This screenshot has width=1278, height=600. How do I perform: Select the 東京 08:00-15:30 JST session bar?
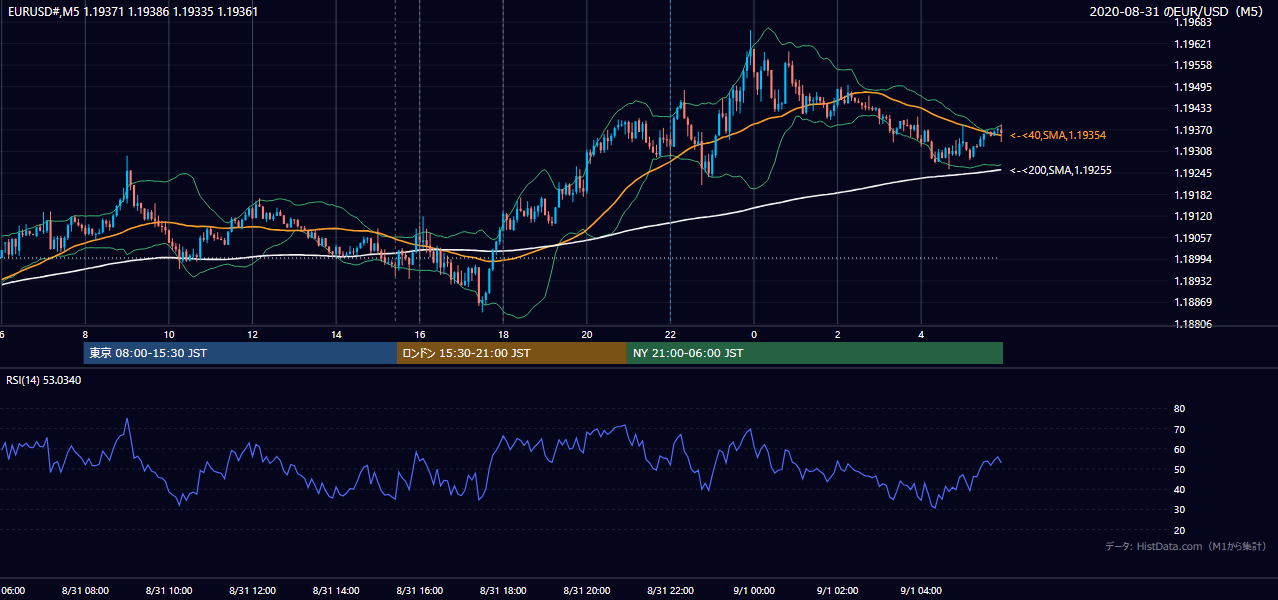(x=240, y=353)
